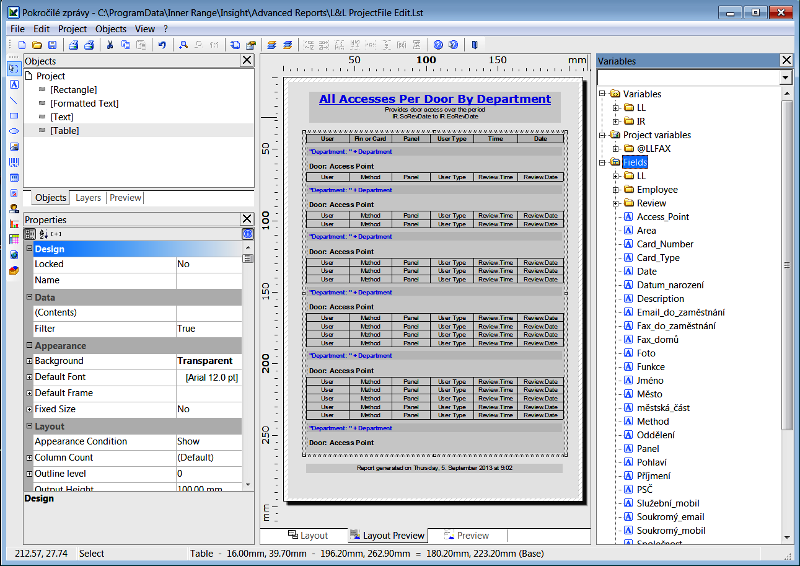Toggle alphabetical sort in Properties panel
The height and width of the screenshot is (566, 800).
click(42, 234)
